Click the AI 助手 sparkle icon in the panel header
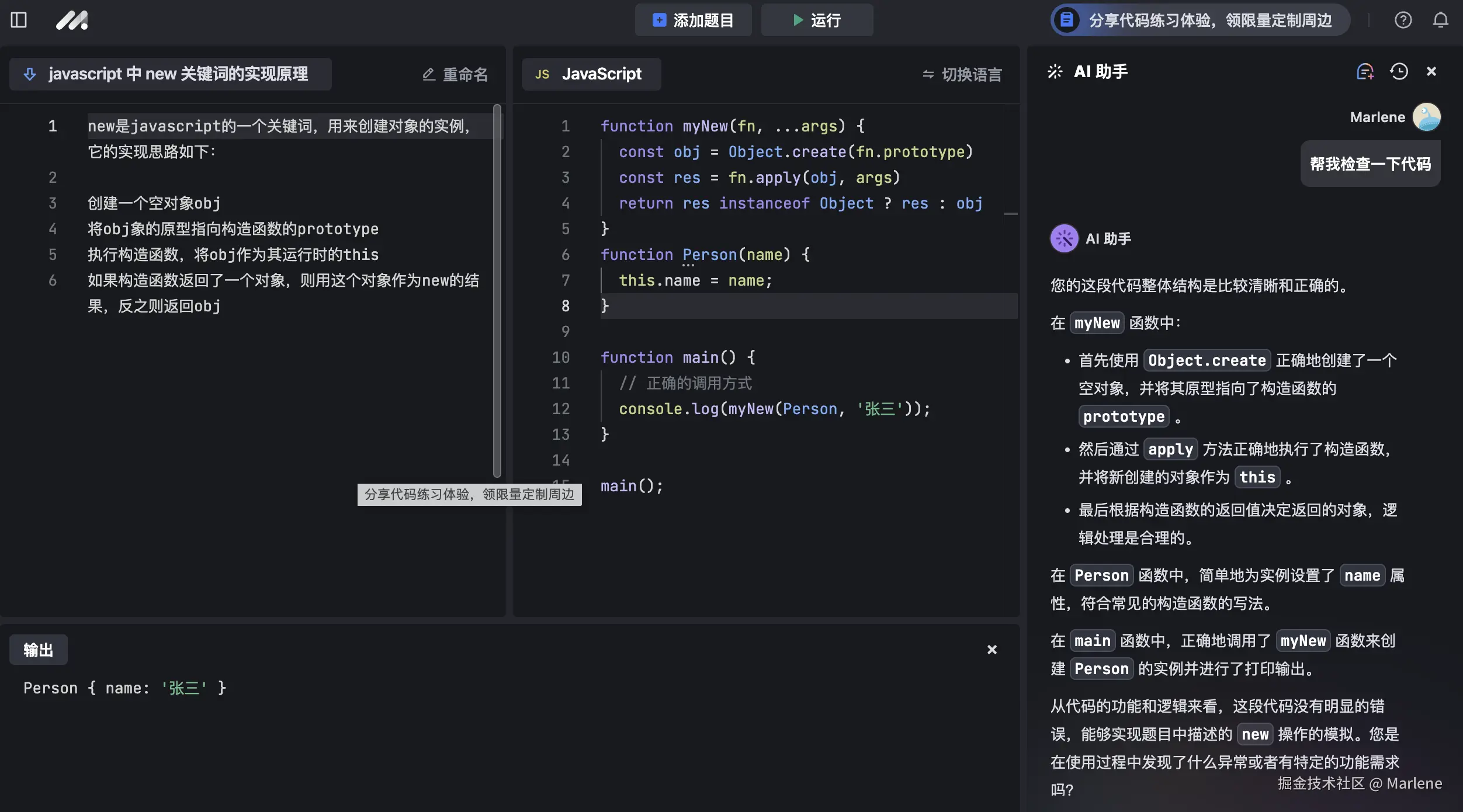The image size is (1463, 812). [1054, 71]
